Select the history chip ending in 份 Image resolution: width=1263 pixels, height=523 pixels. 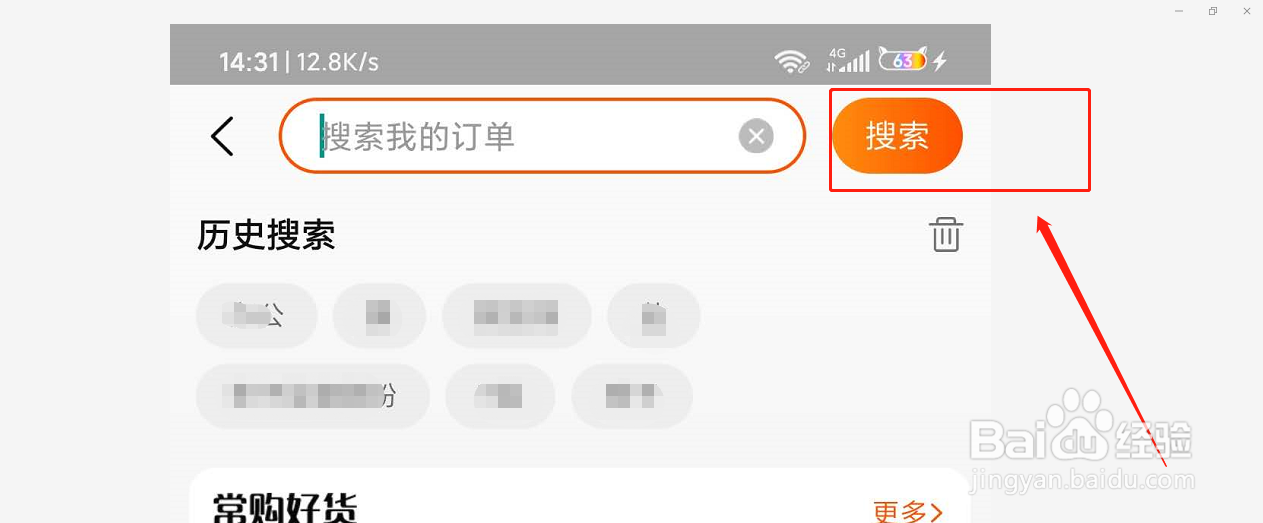tap(313, 396)
